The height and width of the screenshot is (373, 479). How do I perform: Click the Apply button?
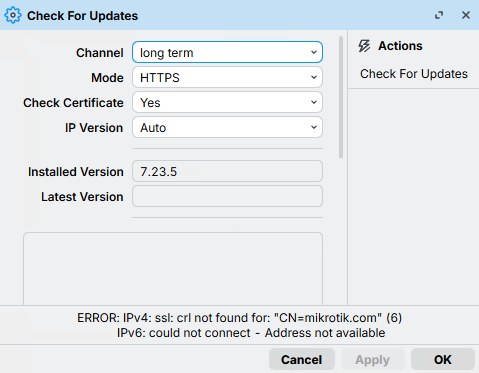click(x=372, y=360)
